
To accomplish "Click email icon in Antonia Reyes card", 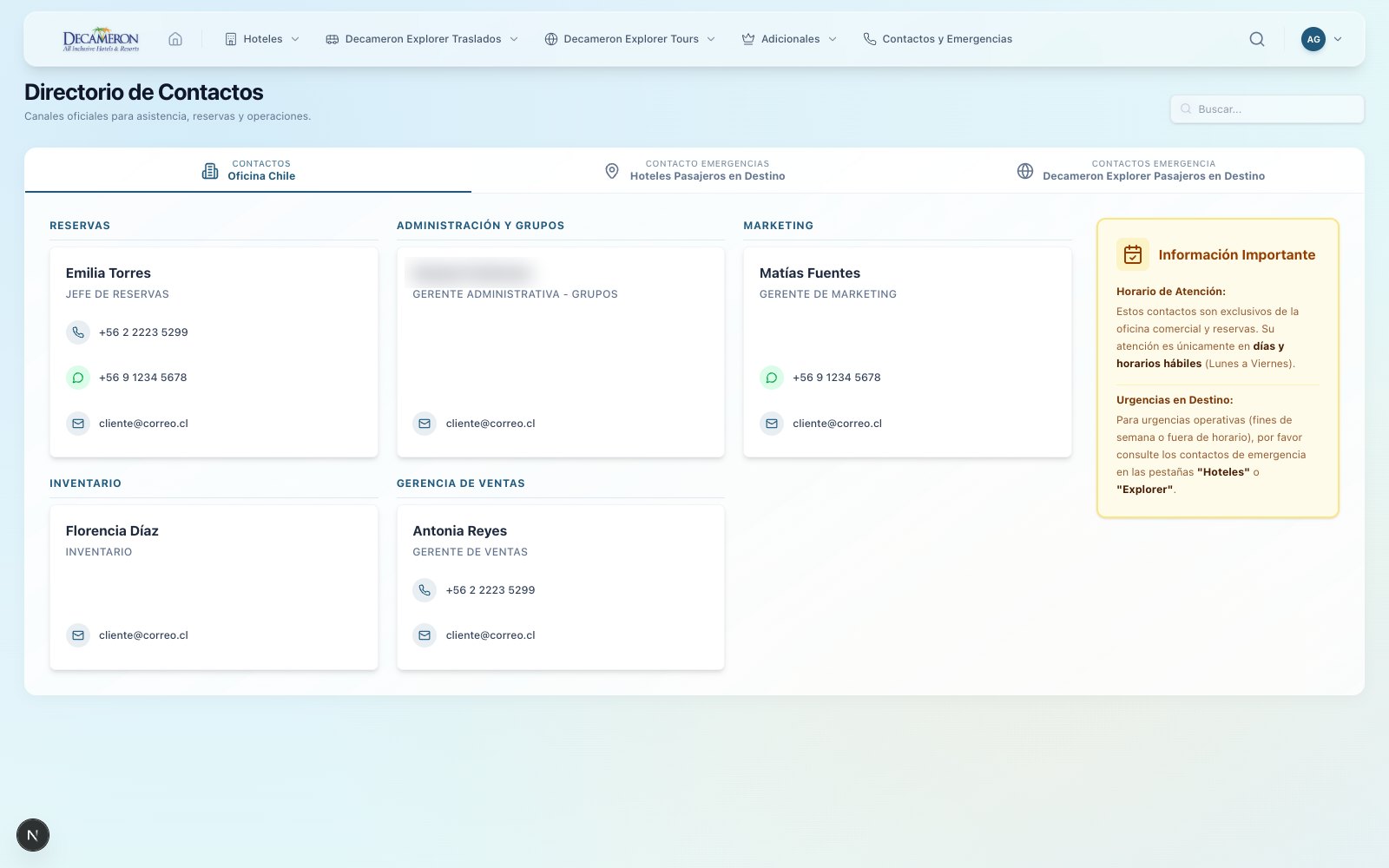I will coord(425,635).
